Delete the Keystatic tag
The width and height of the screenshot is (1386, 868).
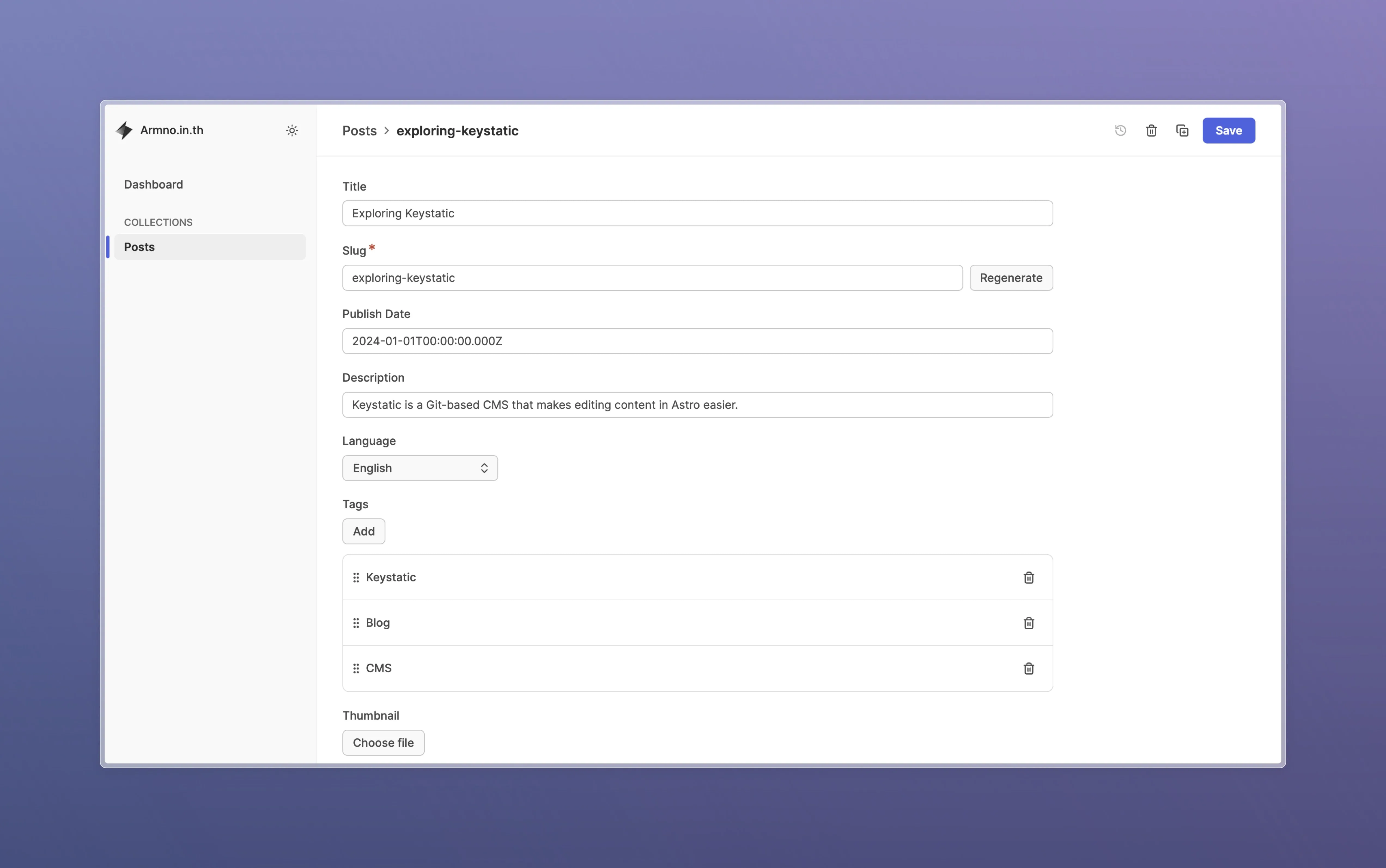tap(1028, 577)
